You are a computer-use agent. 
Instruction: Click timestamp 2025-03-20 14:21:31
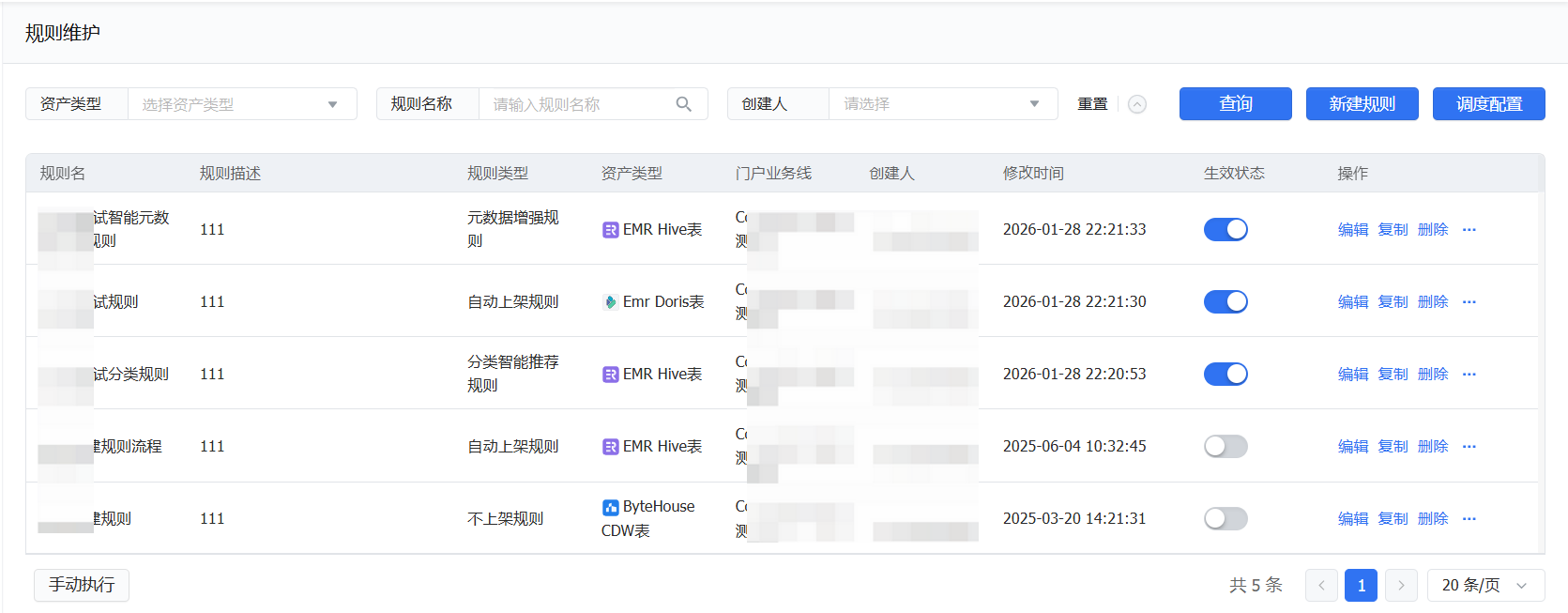(x=1074, y=518)
